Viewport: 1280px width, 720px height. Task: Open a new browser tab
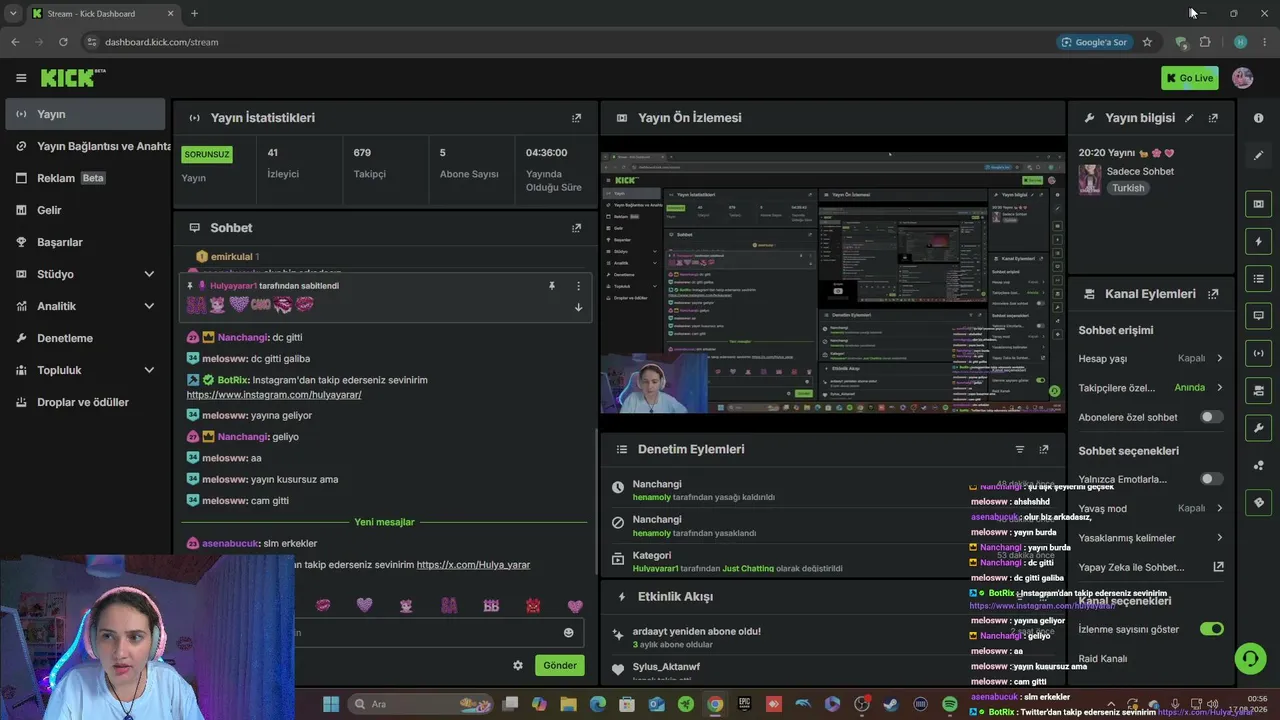pos(194,14)
